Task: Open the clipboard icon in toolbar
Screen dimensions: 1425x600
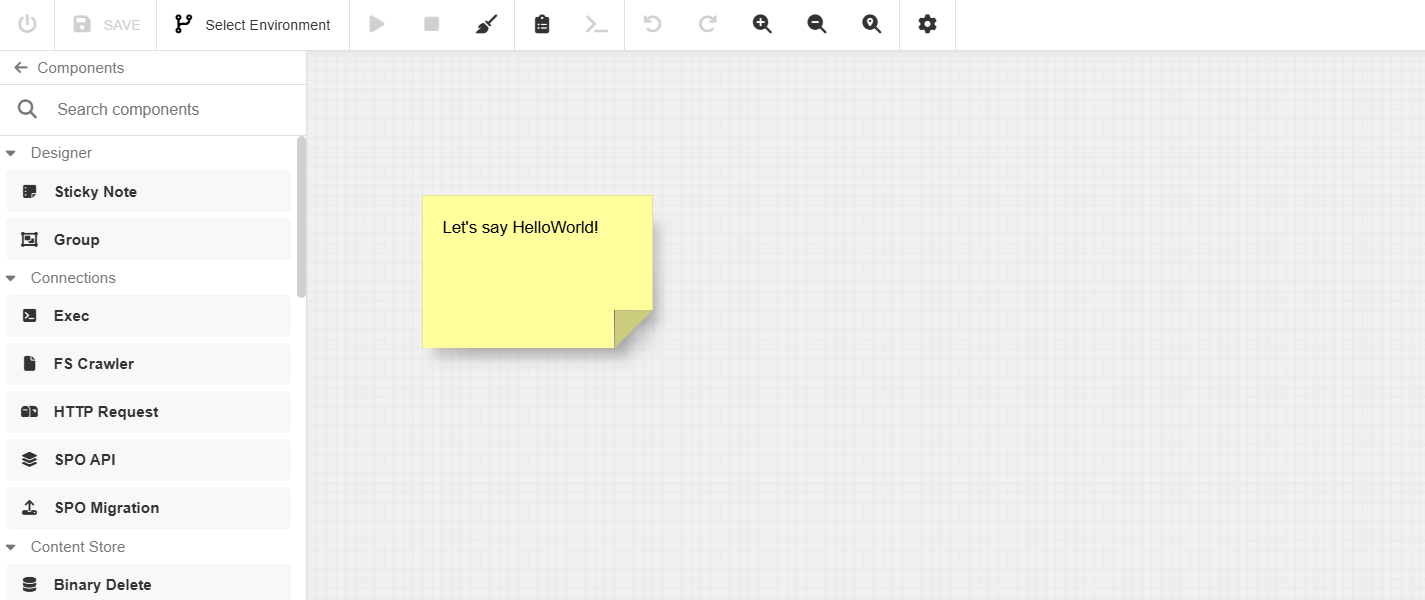Action: coord(542,25)
